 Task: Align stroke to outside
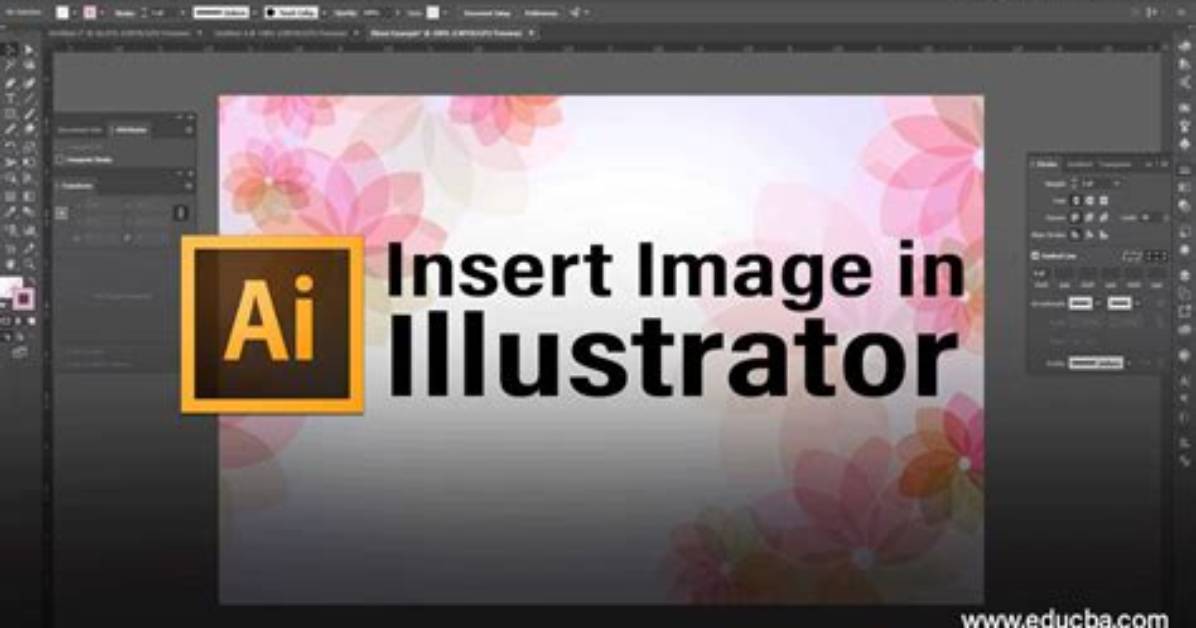pyautogui.click(x=1104, y=234)
